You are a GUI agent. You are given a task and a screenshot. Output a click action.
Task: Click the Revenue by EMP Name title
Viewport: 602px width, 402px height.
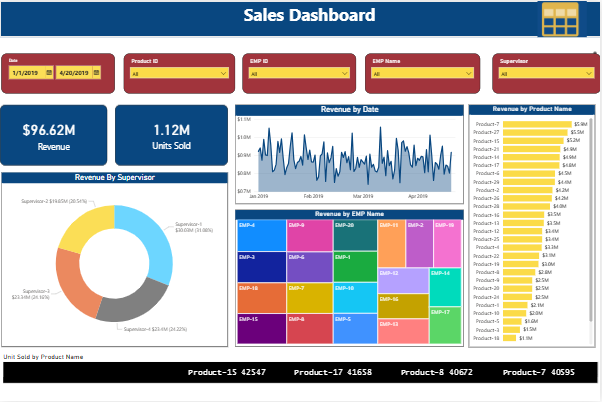tap(349, 214)
